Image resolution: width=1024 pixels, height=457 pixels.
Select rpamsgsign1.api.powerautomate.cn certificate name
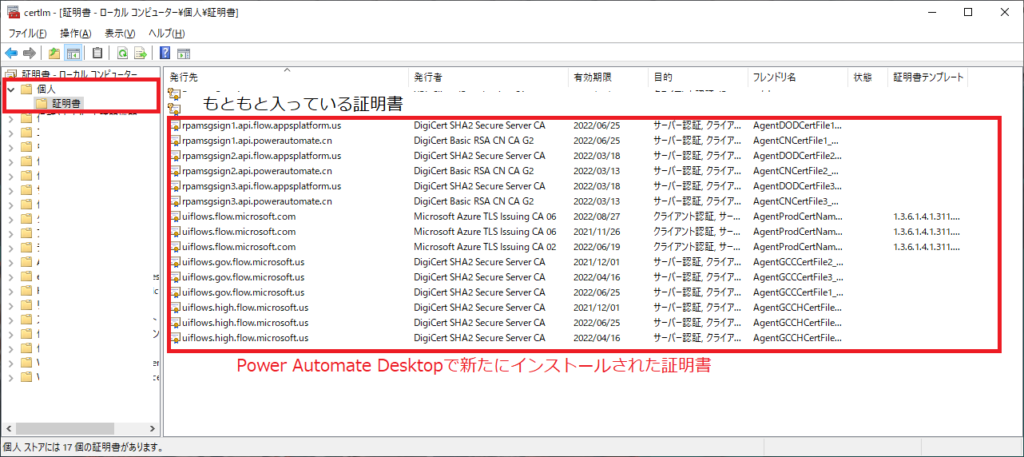(x=257, y=140)
